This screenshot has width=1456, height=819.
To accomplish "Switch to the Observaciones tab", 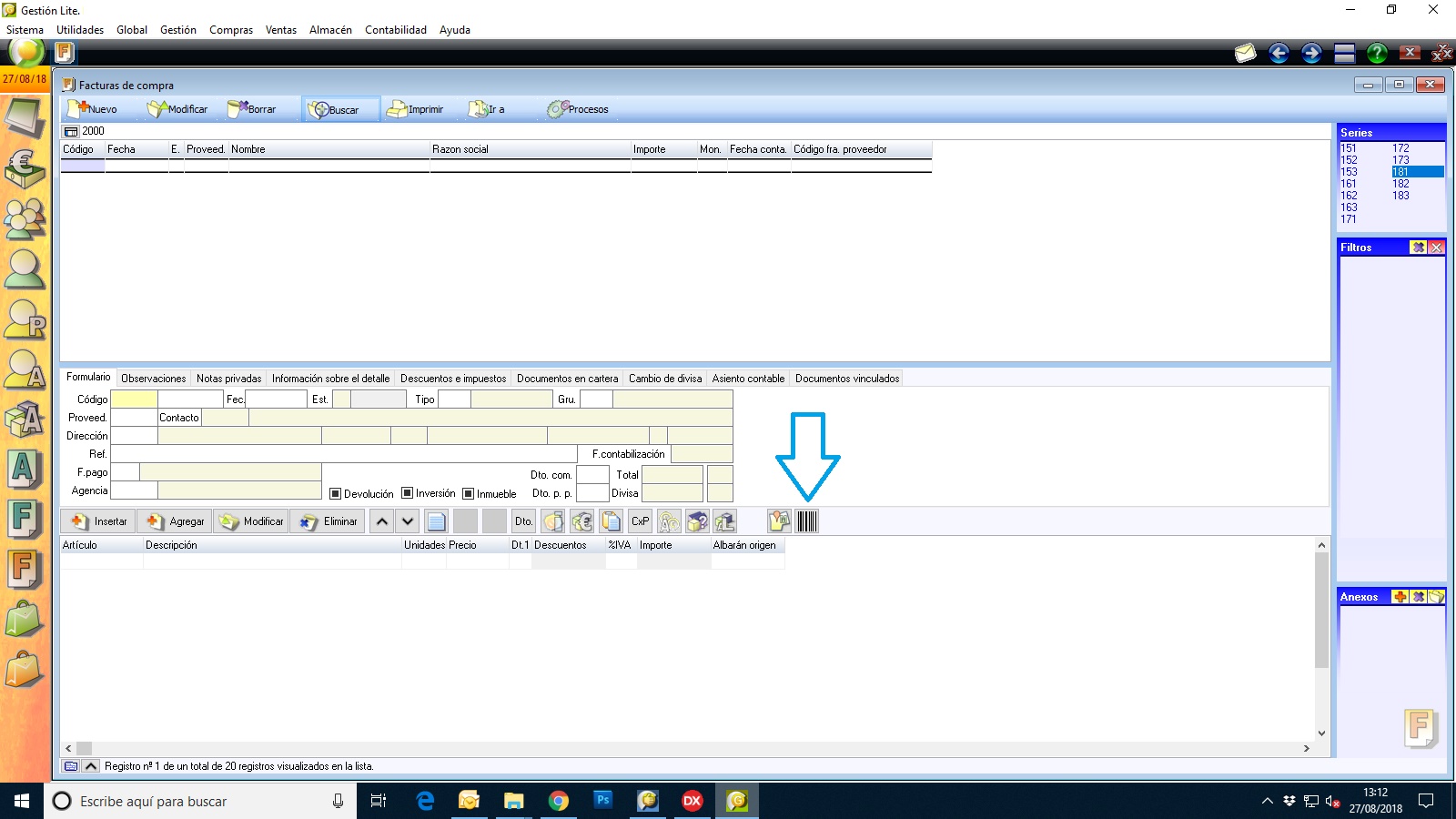I will click(x=153, y=379).
